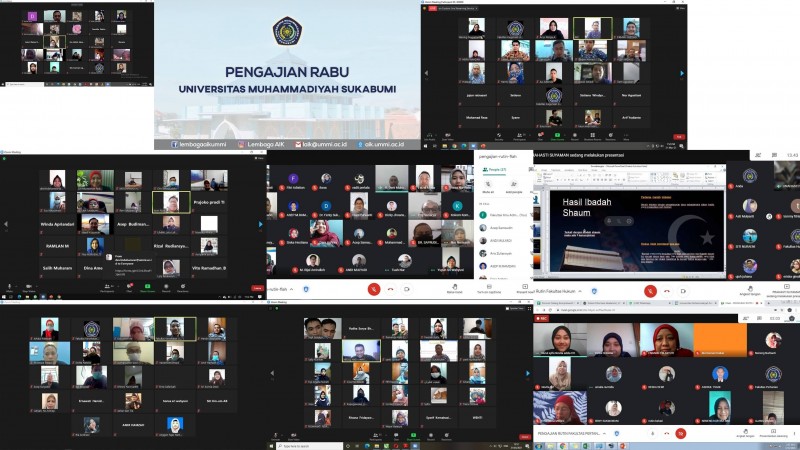This screenshot has width=800, height=450.
Task: Click Angkat tangan in Hasil Ibadah Shaum Meet call
Action: (x=750, y=290)
